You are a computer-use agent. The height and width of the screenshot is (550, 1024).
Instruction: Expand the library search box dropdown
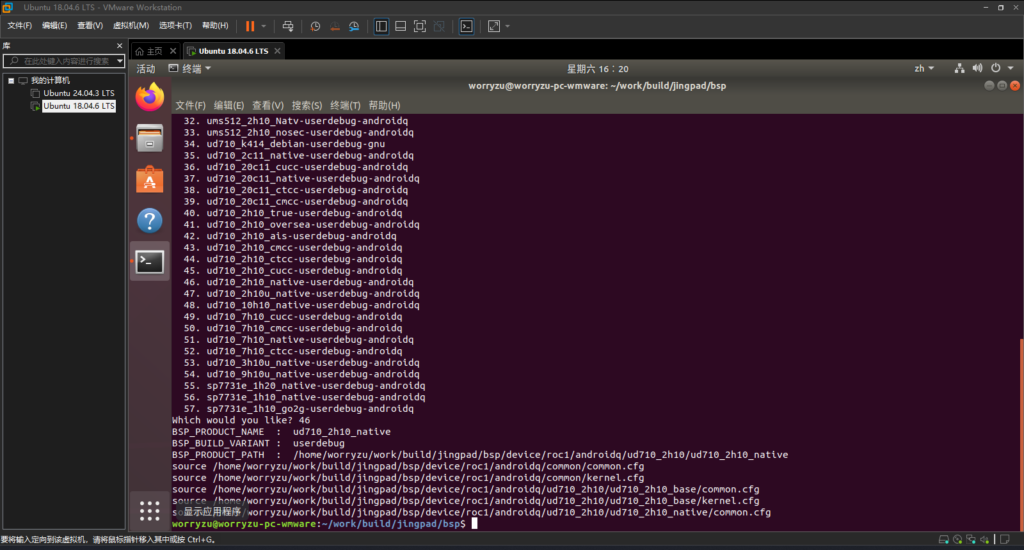point(119,61)
